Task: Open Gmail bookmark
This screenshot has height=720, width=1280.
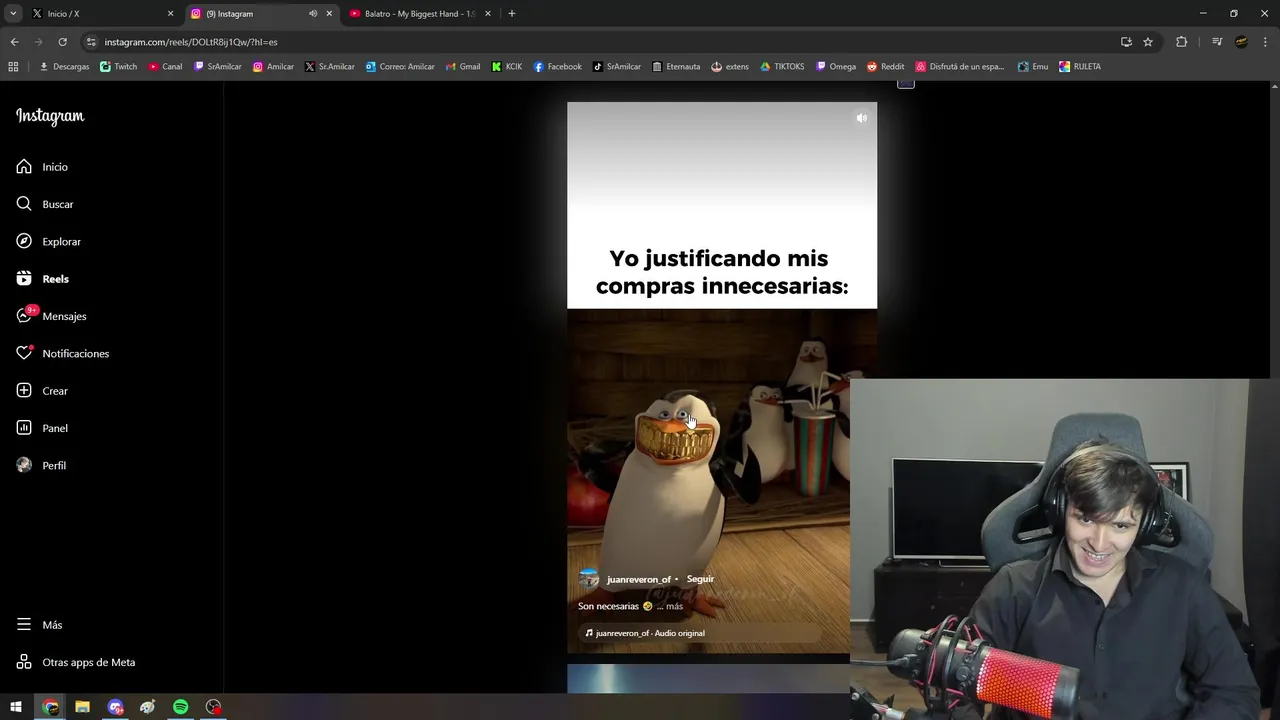Action: click(462, 67)
